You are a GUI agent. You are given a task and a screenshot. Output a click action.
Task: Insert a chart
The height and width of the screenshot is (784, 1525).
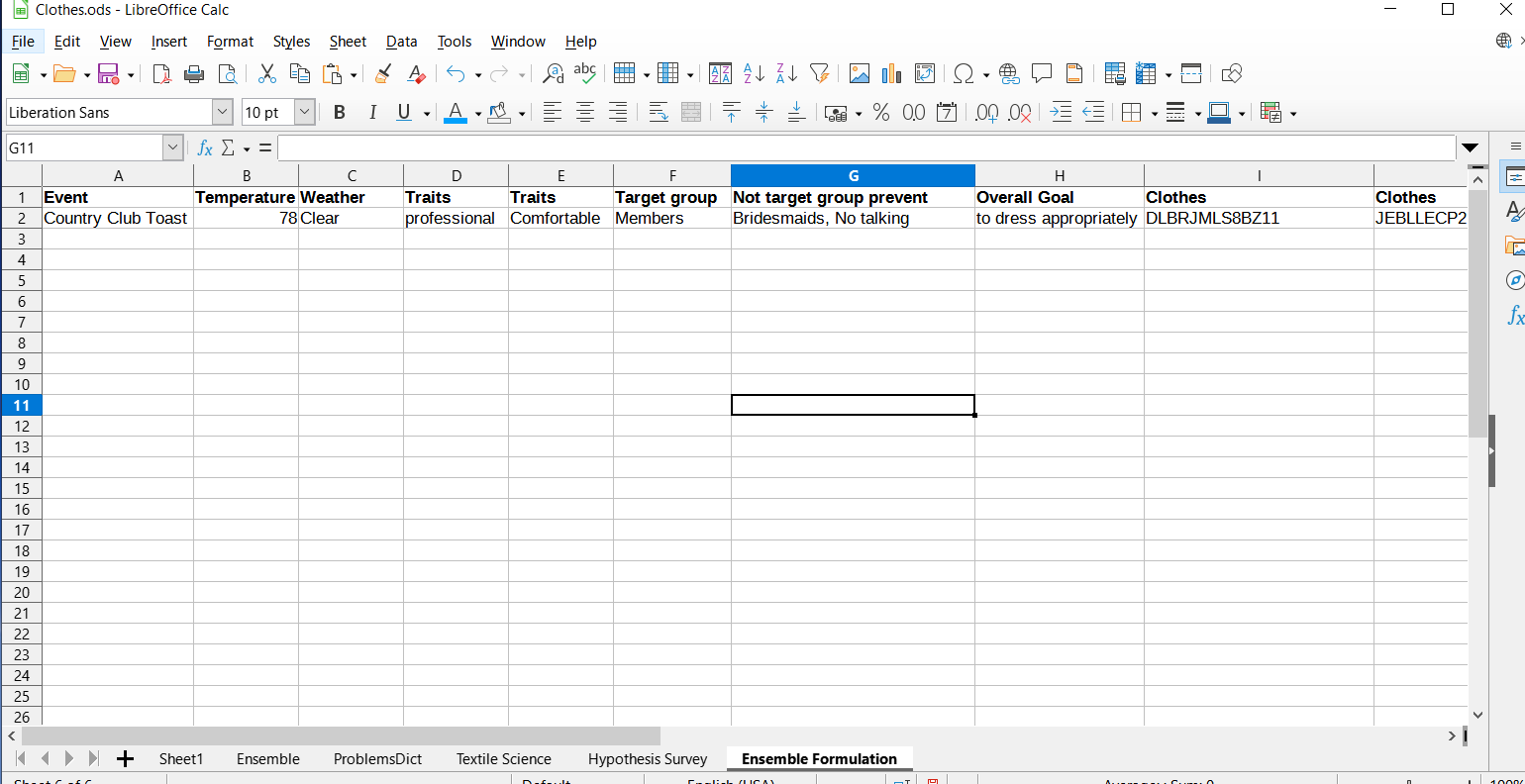pos(892,74)
